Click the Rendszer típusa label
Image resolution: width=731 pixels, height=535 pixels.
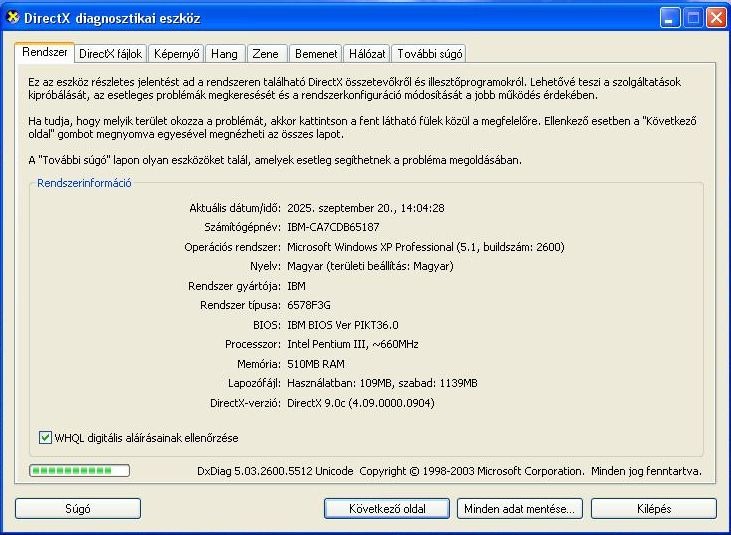(241, 305)
